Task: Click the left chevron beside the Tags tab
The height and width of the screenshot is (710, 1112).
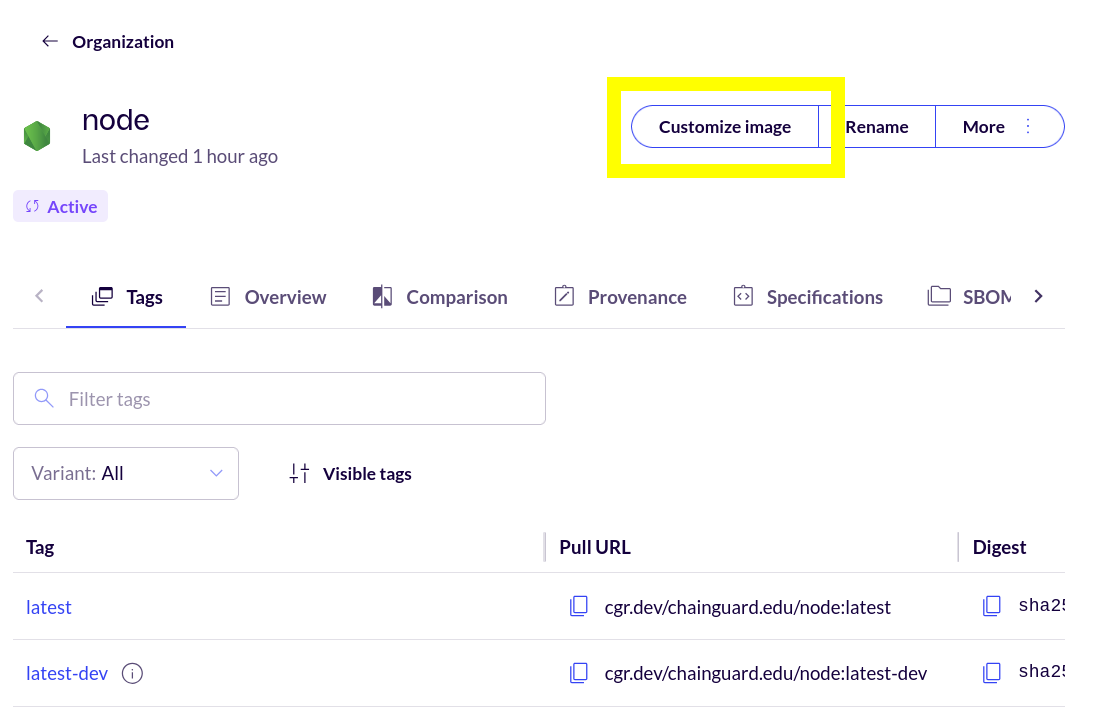Action: 38,296
